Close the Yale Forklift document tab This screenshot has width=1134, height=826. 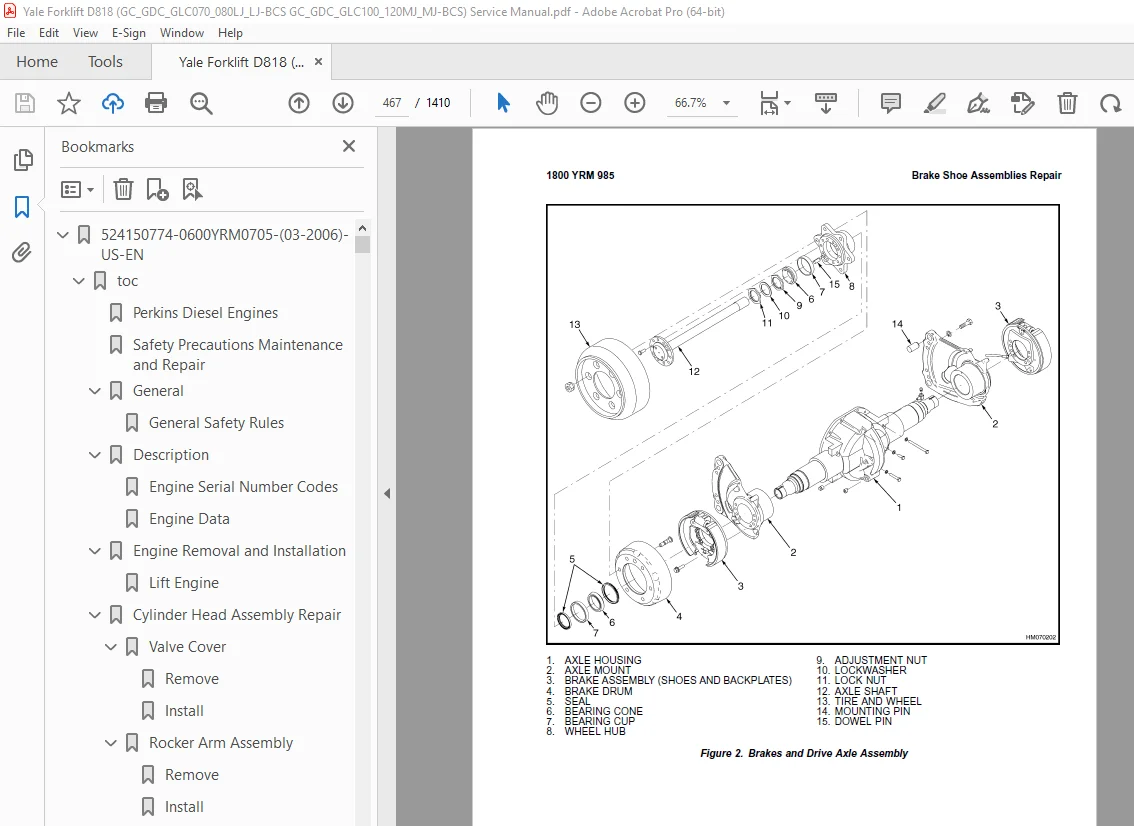pyautogui.click(x=318, y=62)
